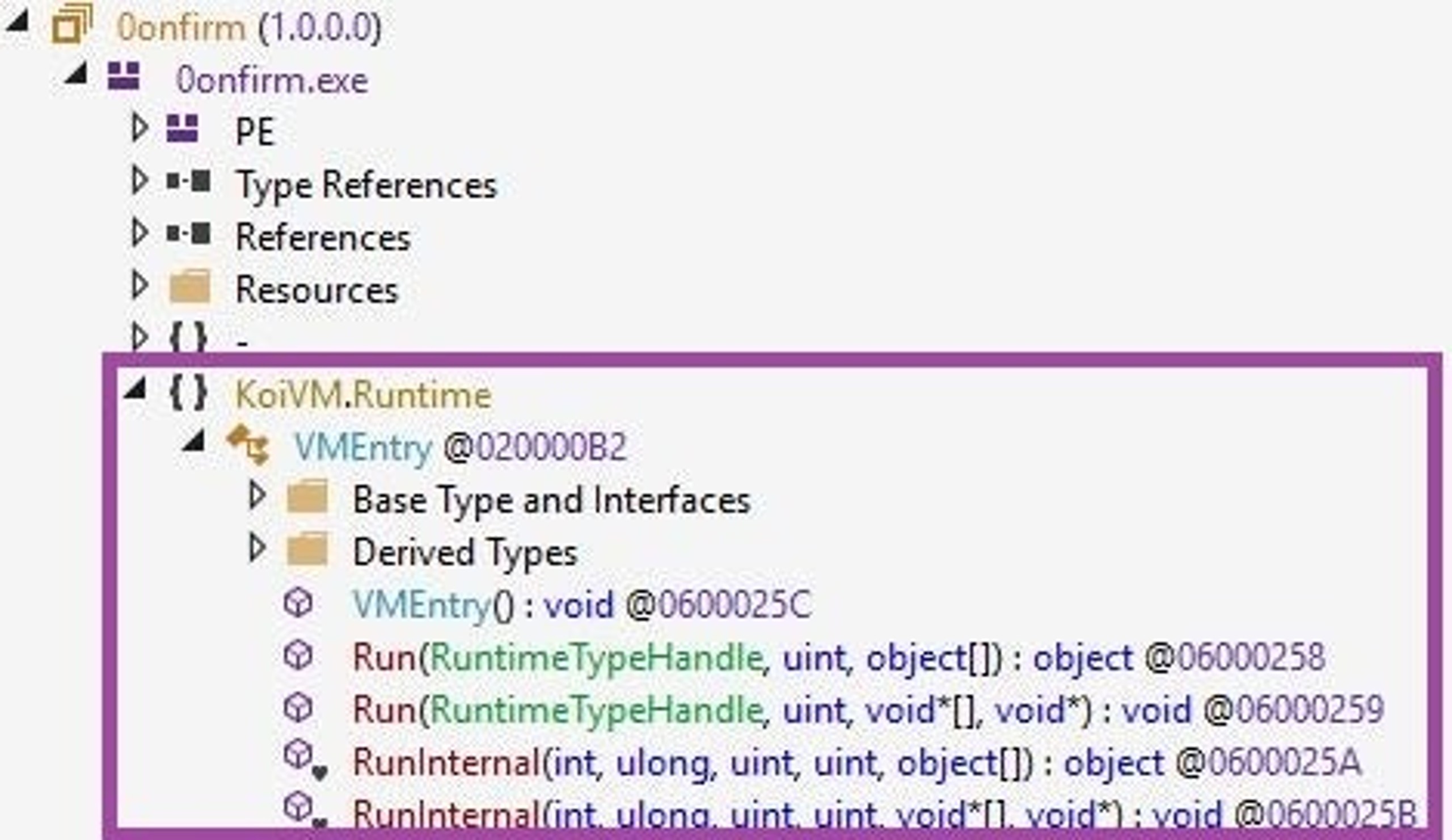Click the Derived Types folder icon
Image resolution: width=1452 pixels, height=840 pixels.
307,549
